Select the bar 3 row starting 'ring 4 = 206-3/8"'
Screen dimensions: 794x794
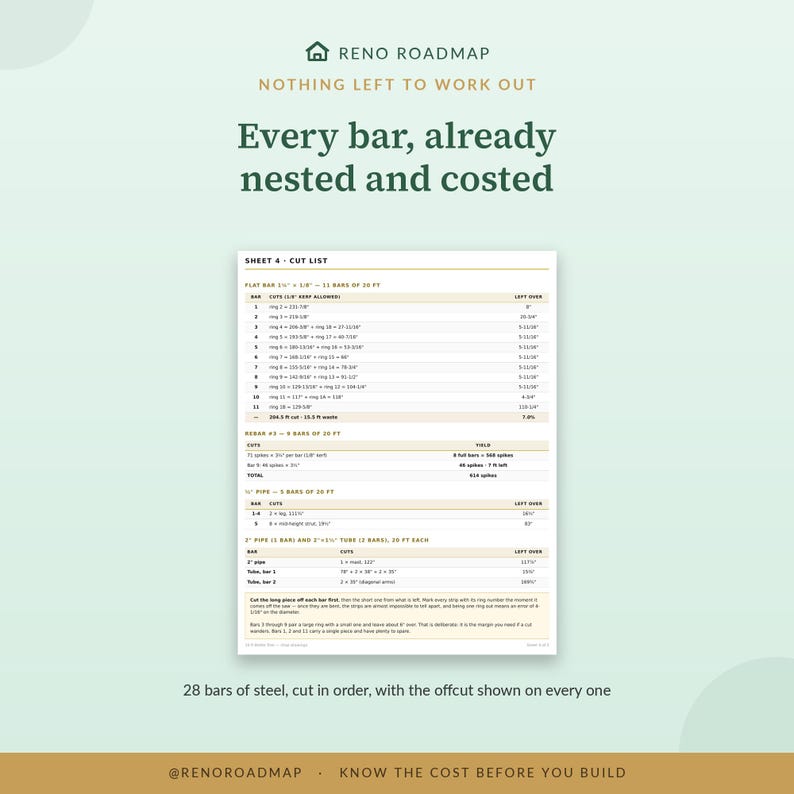tap(397, 327)
